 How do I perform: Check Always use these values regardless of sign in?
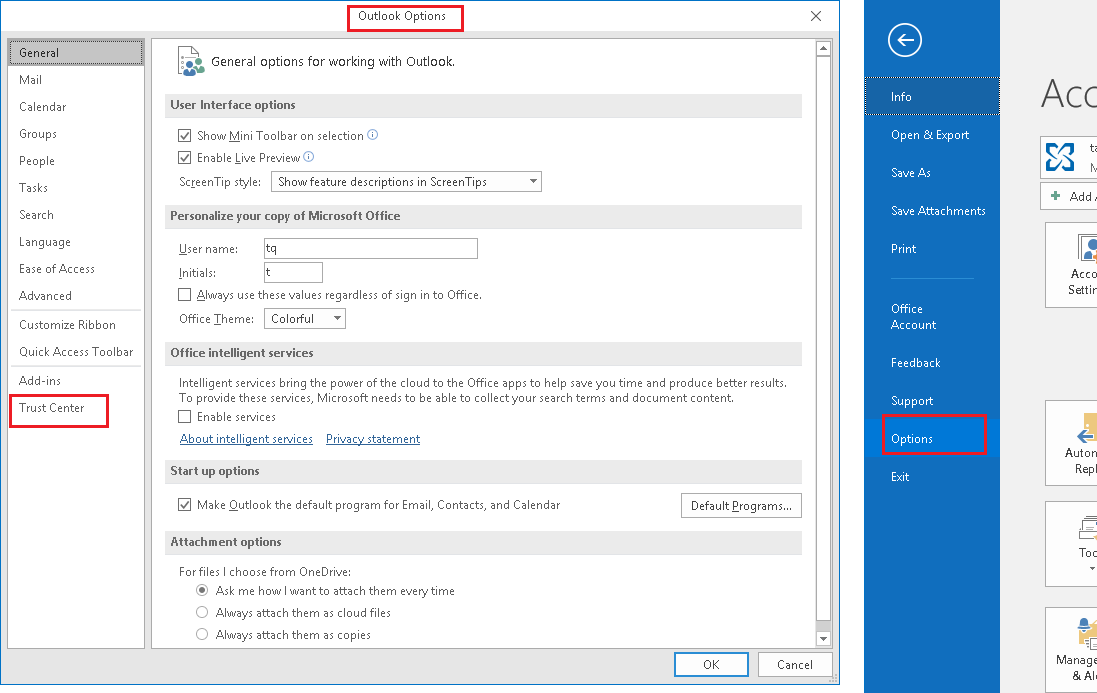coord(185,295)
